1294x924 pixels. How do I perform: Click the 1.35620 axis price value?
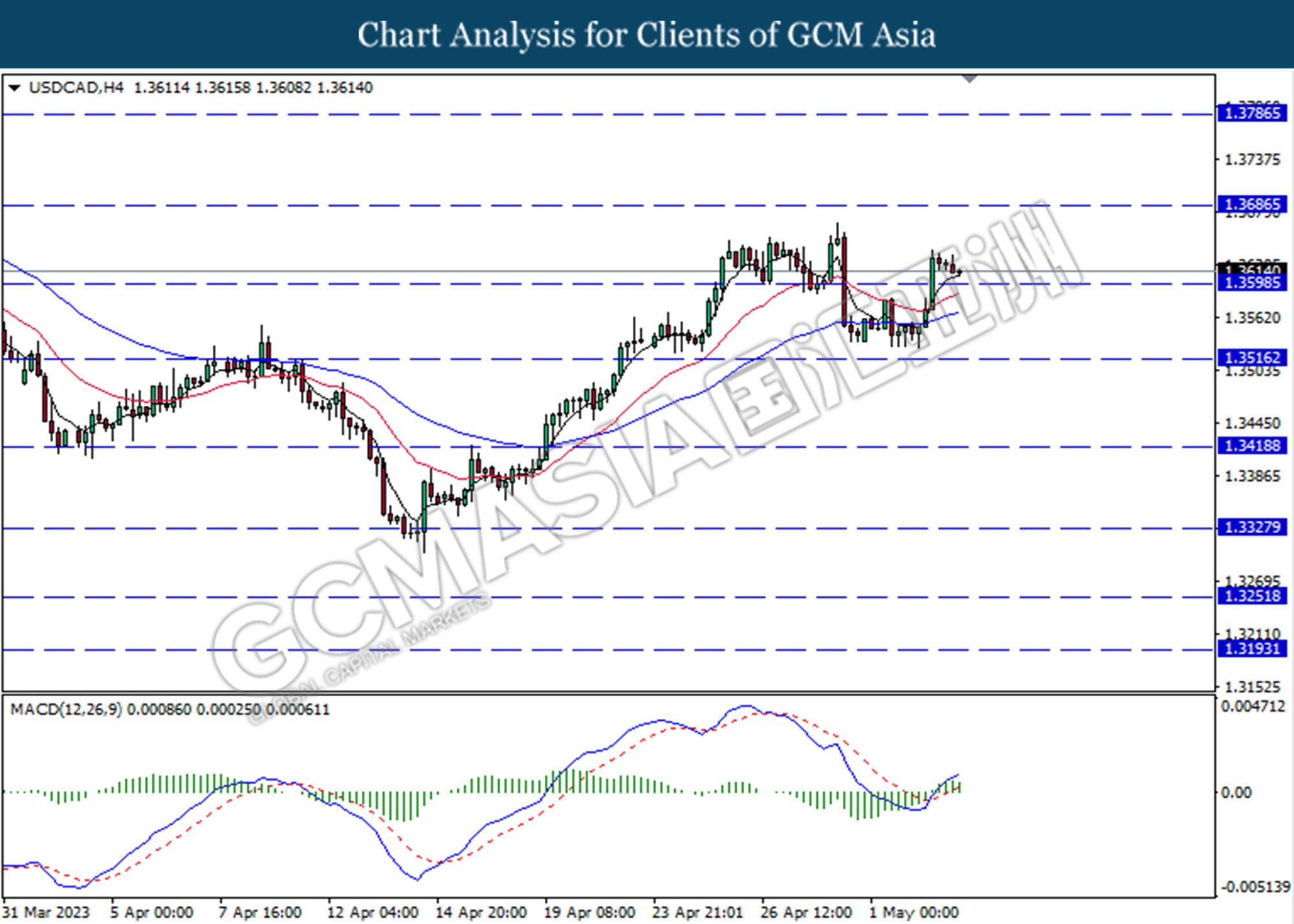pyautogui.click(x=1252, y=318)
